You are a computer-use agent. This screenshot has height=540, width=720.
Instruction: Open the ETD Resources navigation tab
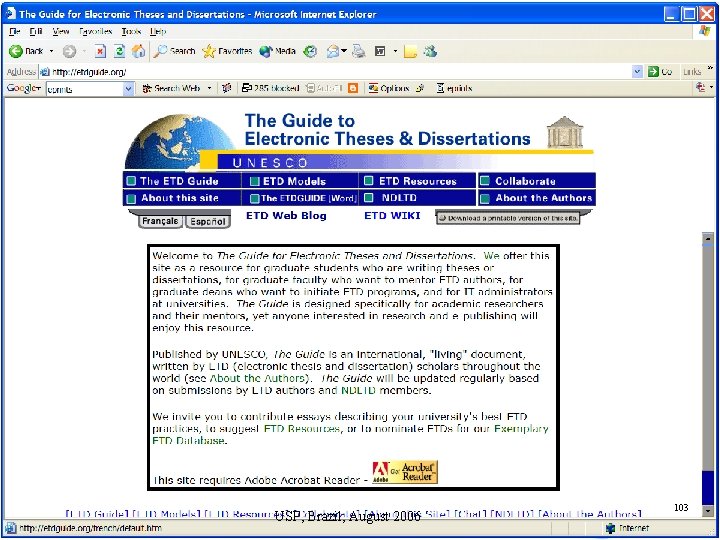pos(417,181)
